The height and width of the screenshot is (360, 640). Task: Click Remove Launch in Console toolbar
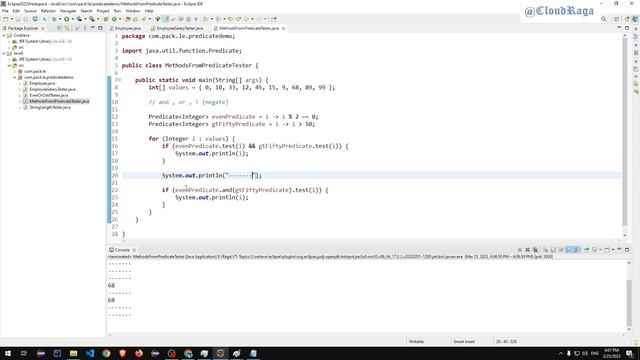527,250
